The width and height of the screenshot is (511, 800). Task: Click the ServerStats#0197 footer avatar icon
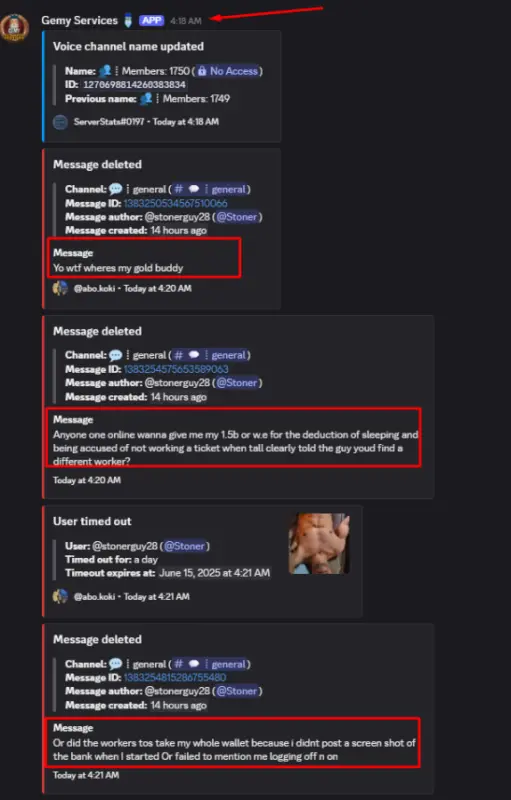coord(60,122)
